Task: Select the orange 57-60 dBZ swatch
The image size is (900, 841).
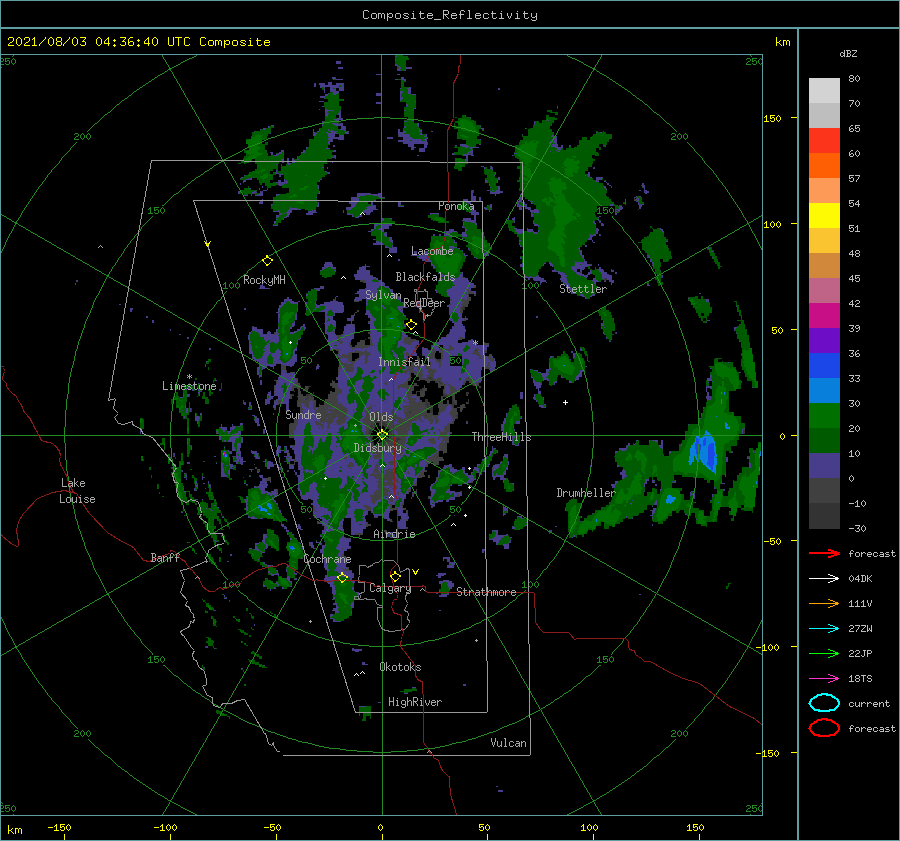Action: (824, 166)
